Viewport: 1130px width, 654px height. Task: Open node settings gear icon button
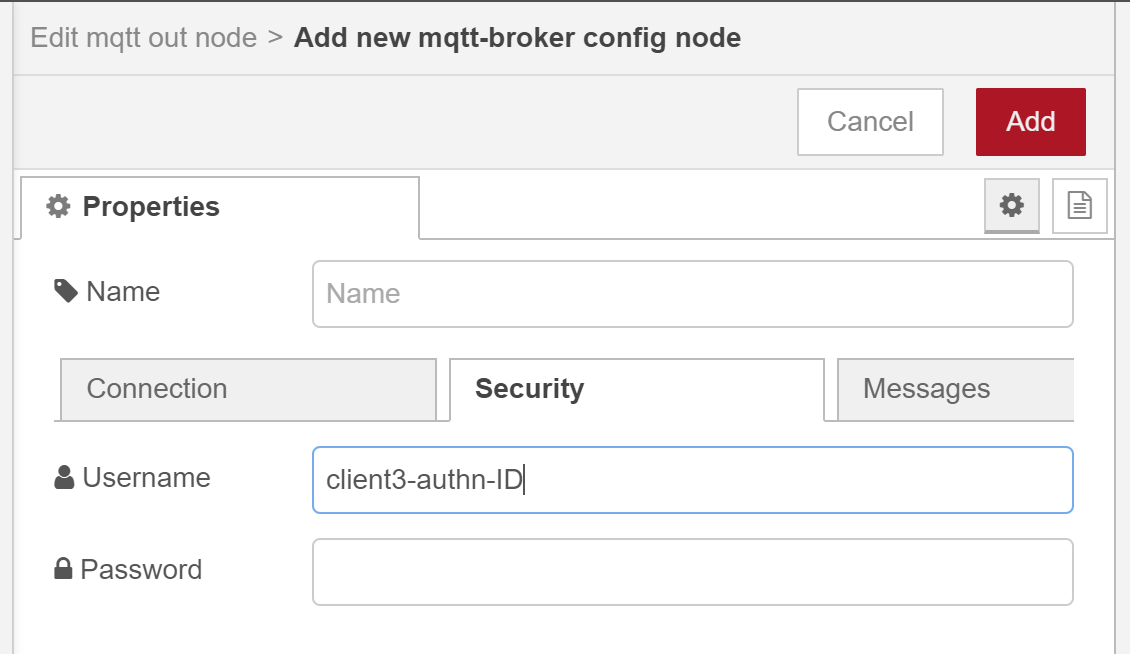1012,206
